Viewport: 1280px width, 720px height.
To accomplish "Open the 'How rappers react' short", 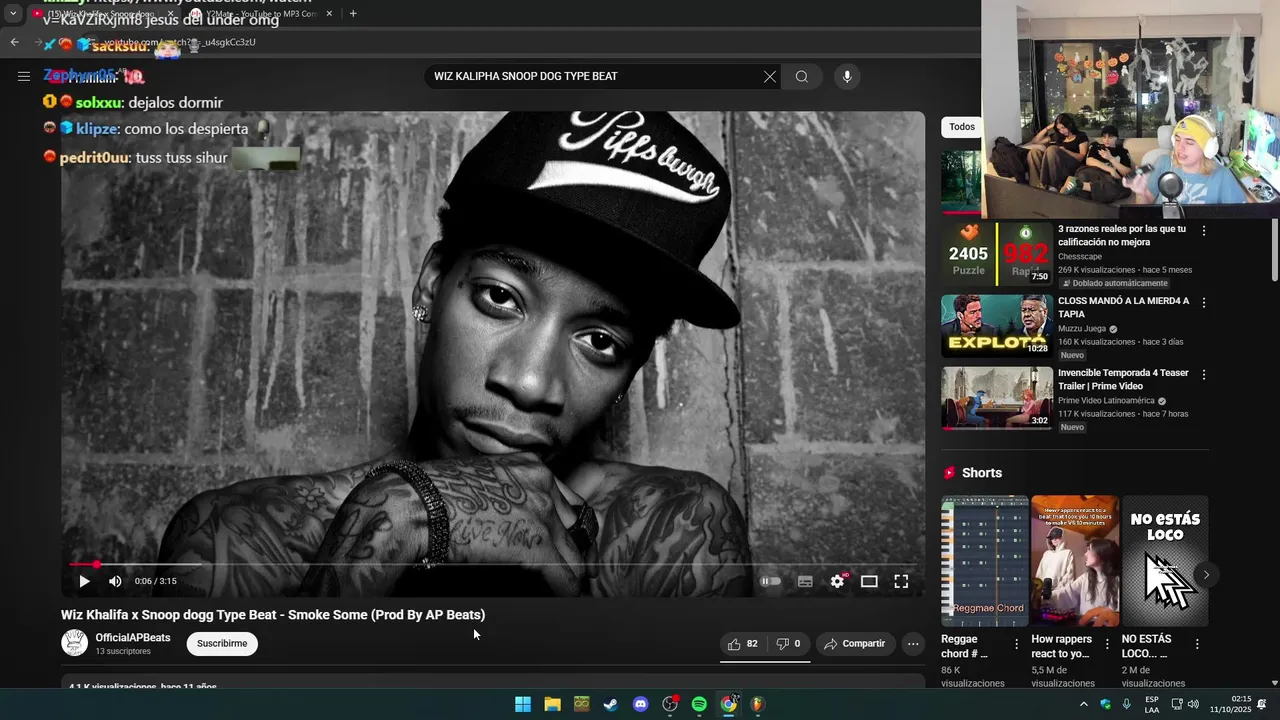I will click(1075, 561).
